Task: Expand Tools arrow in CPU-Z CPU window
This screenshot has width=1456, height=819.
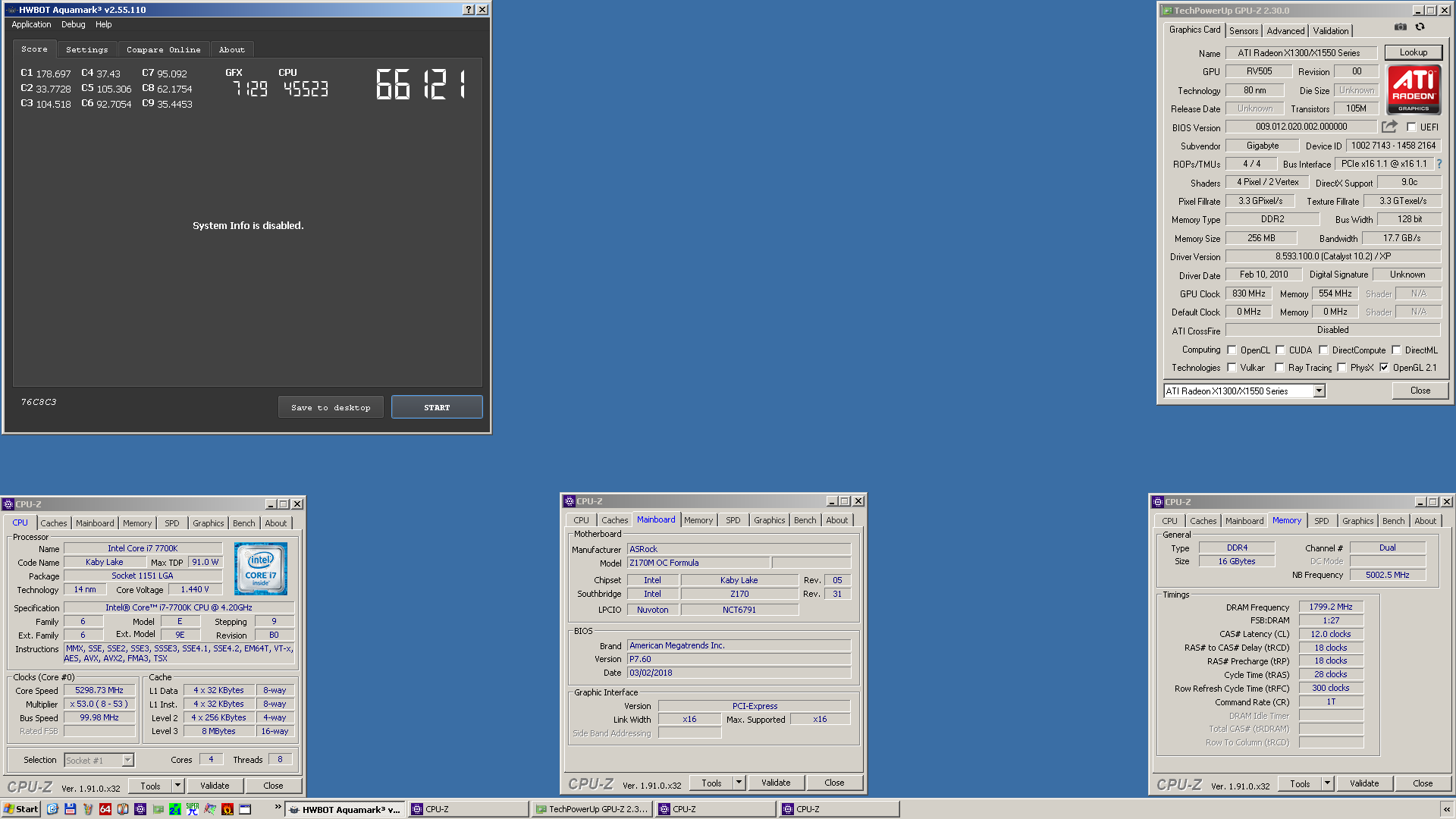Action: coord(177,786)
